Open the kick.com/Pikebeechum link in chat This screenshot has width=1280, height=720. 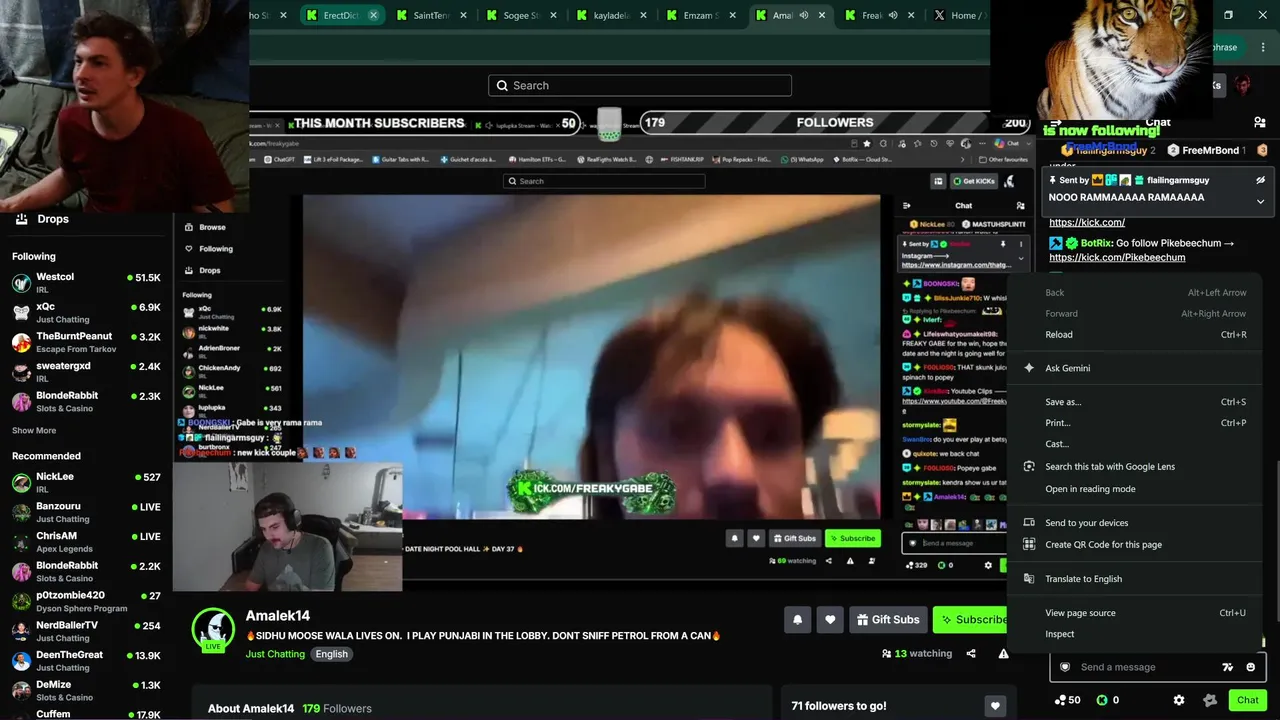tap(1117, 258)
